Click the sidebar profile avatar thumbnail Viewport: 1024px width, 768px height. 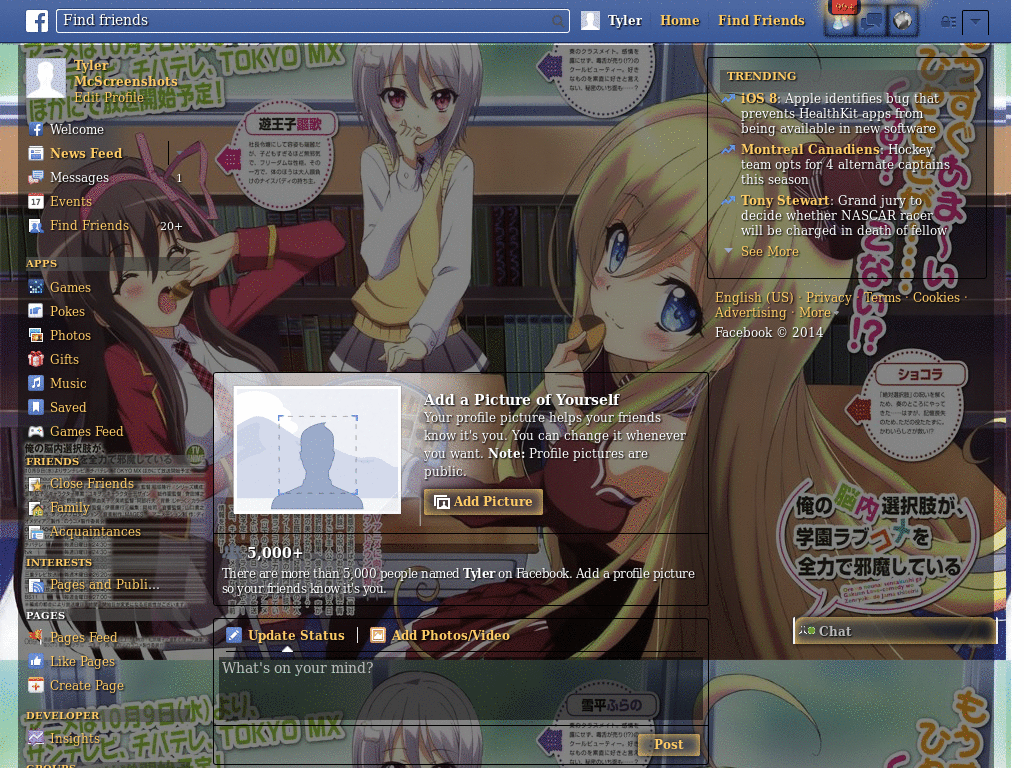[46, 78]
